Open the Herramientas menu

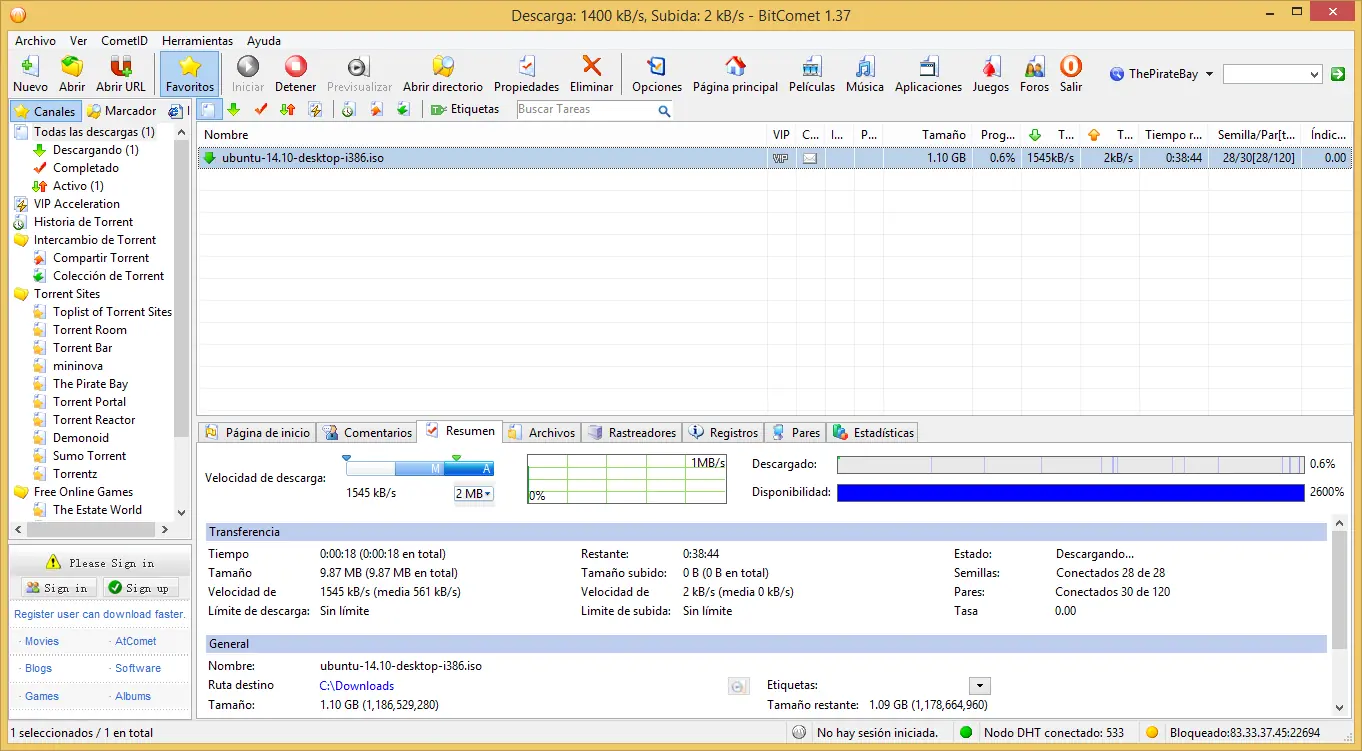(197, 41)
